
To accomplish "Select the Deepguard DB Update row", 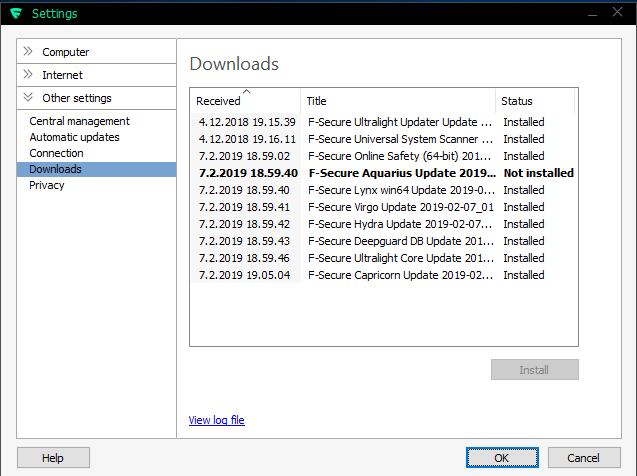I will coord(384,241).
